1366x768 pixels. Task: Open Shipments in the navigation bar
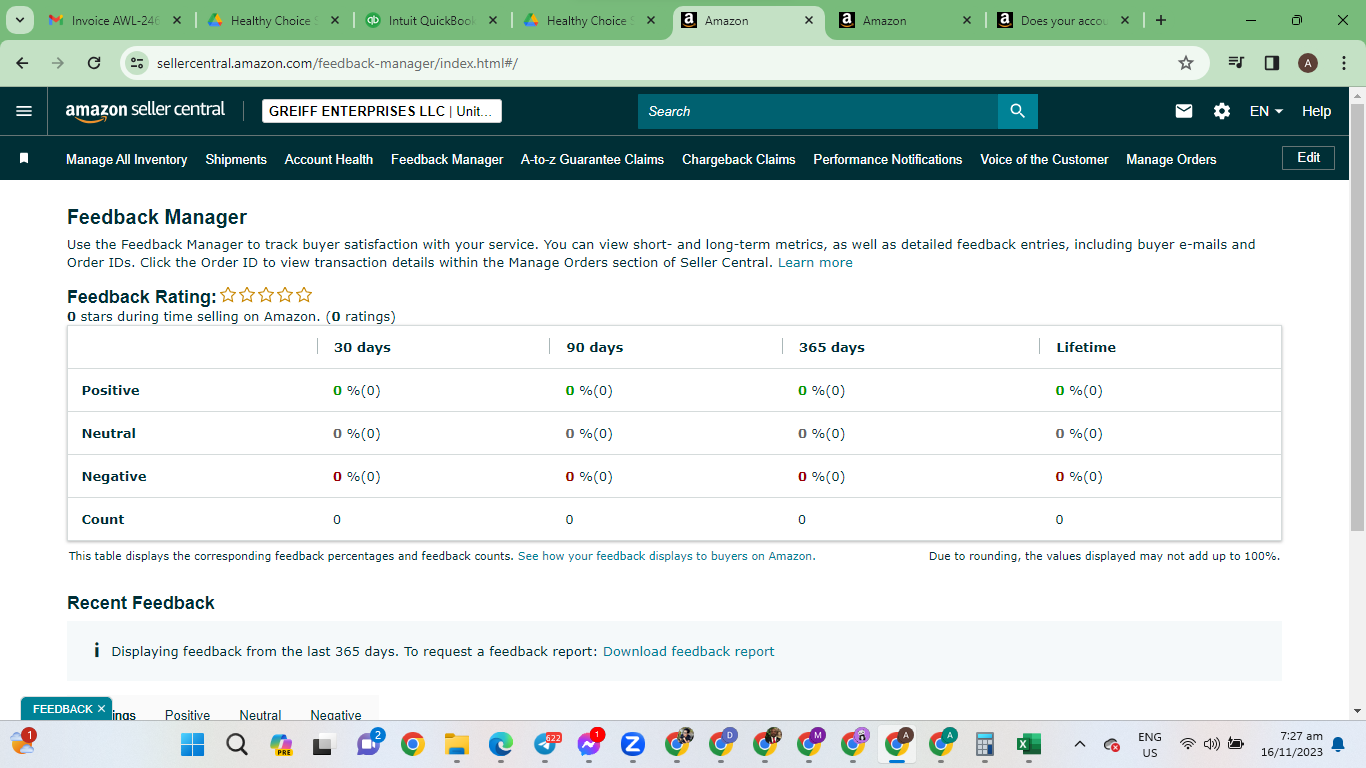[236, 159]
